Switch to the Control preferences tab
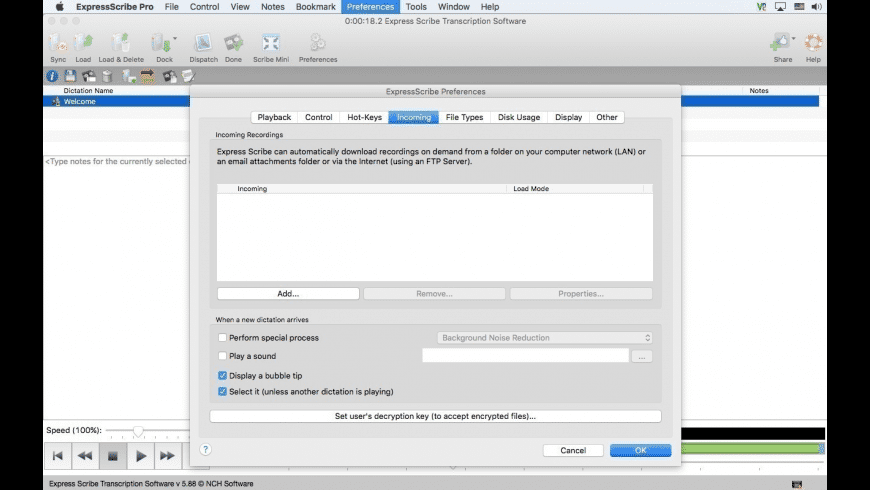 (x=318, y=117)
